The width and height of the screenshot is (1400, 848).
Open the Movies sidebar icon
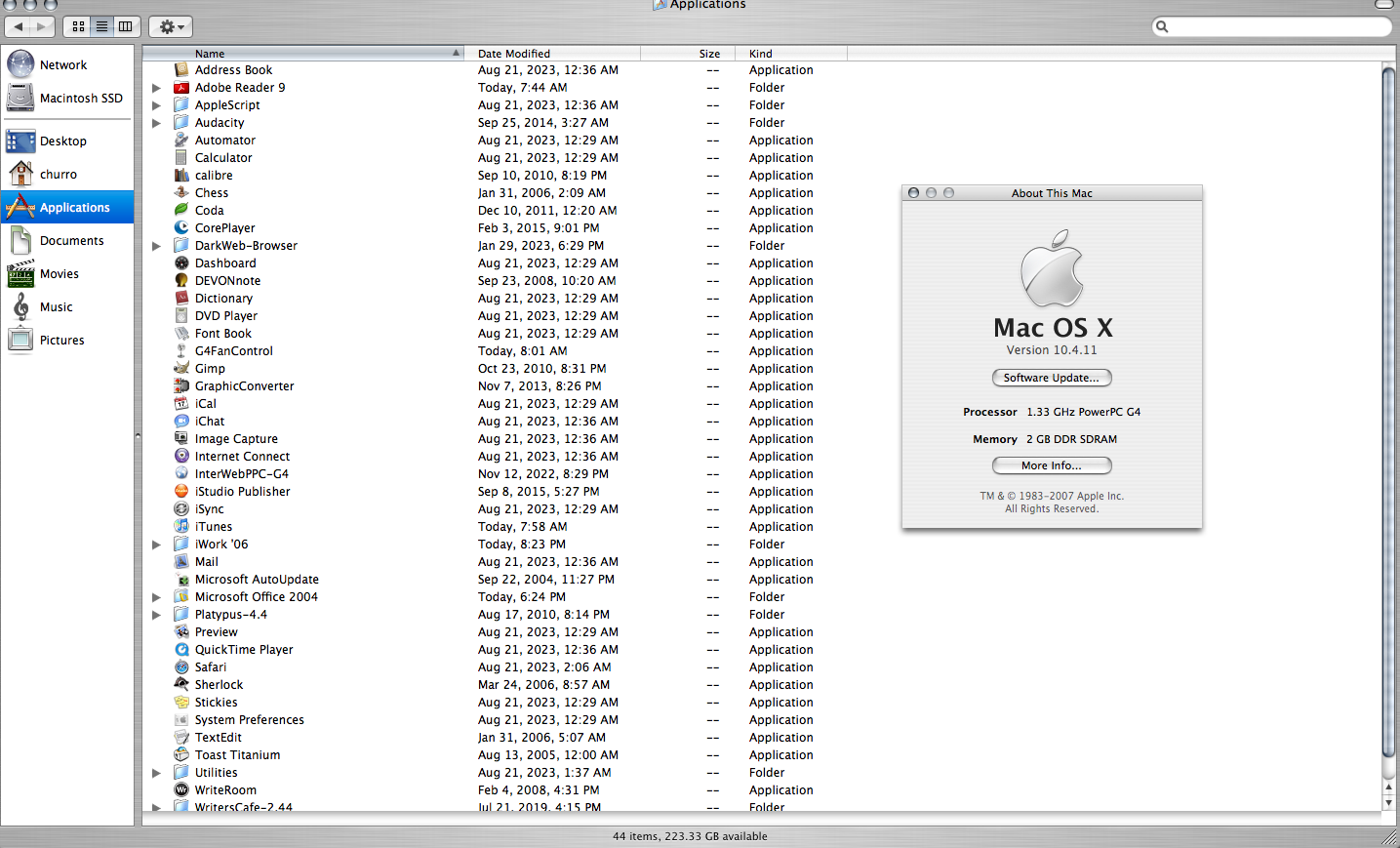point(20,273)
